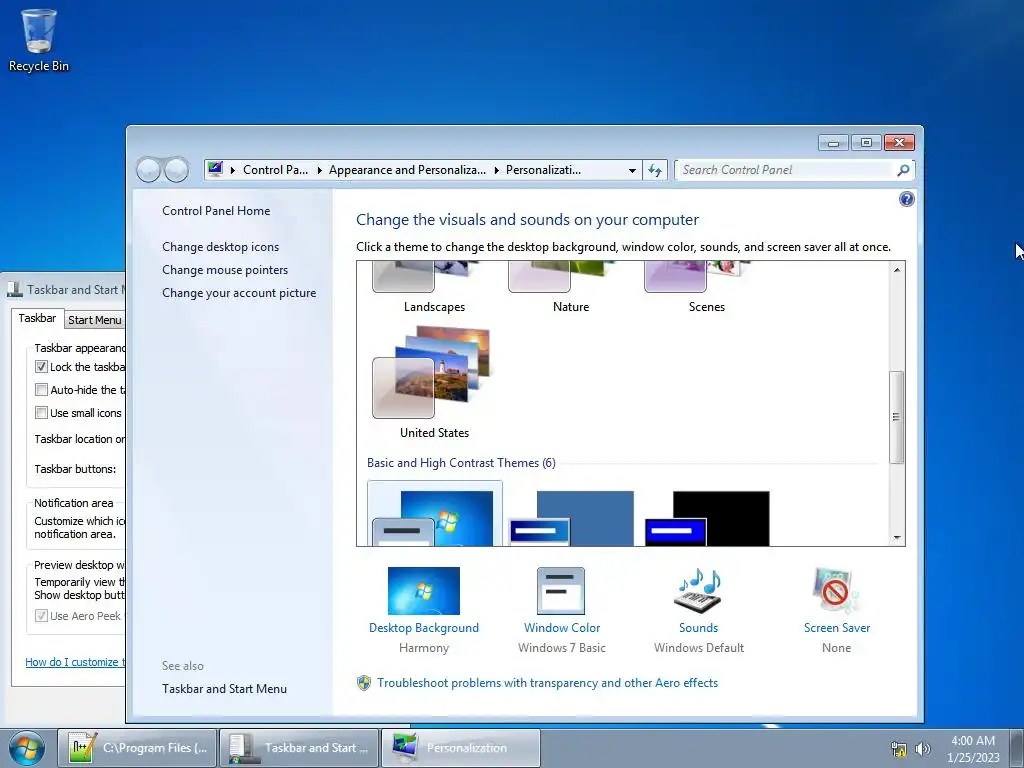The width and height of the screenshot is (1024, 768).
Task: Click the theme list scrollbar thumb
Action: pyautogui.click(x=897, y=417)
